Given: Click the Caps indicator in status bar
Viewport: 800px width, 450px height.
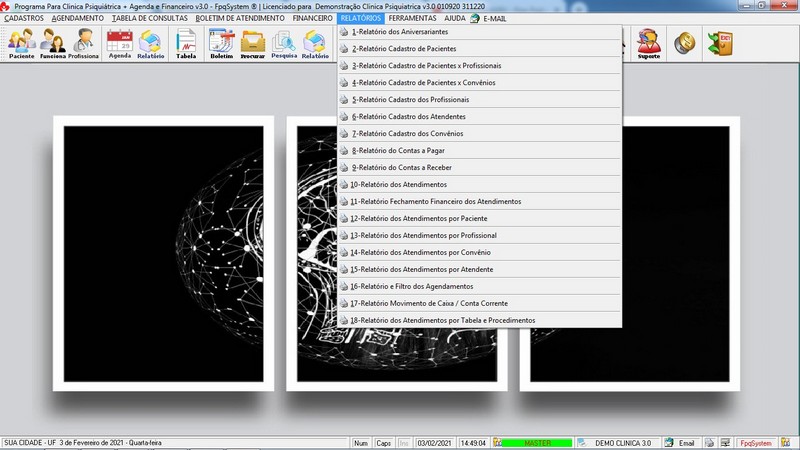Looking at the screenshot, I should [x=383, y=443].
